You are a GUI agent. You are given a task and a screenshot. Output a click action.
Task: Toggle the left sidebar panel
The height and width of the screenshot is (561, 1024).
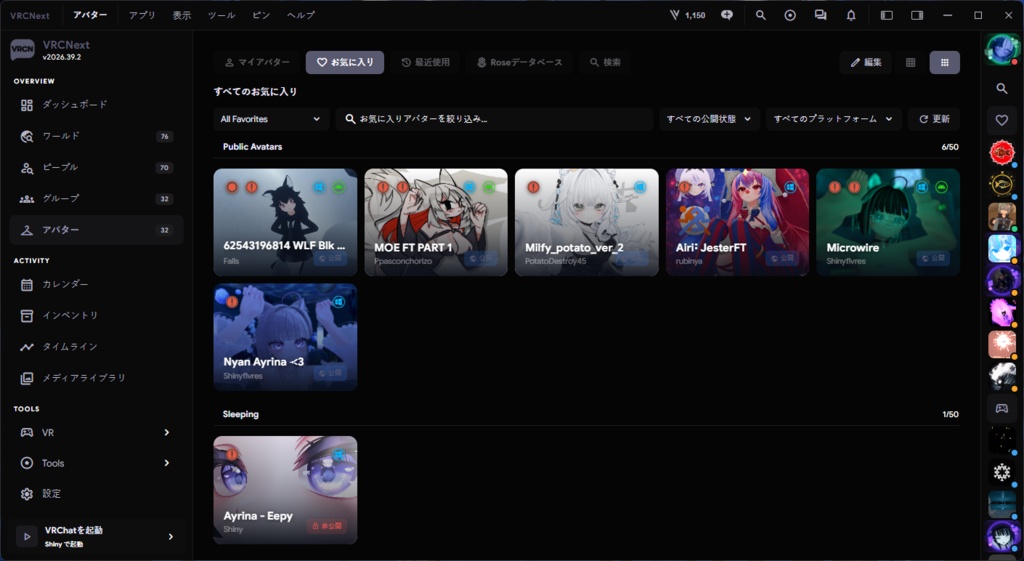point(886,15)
